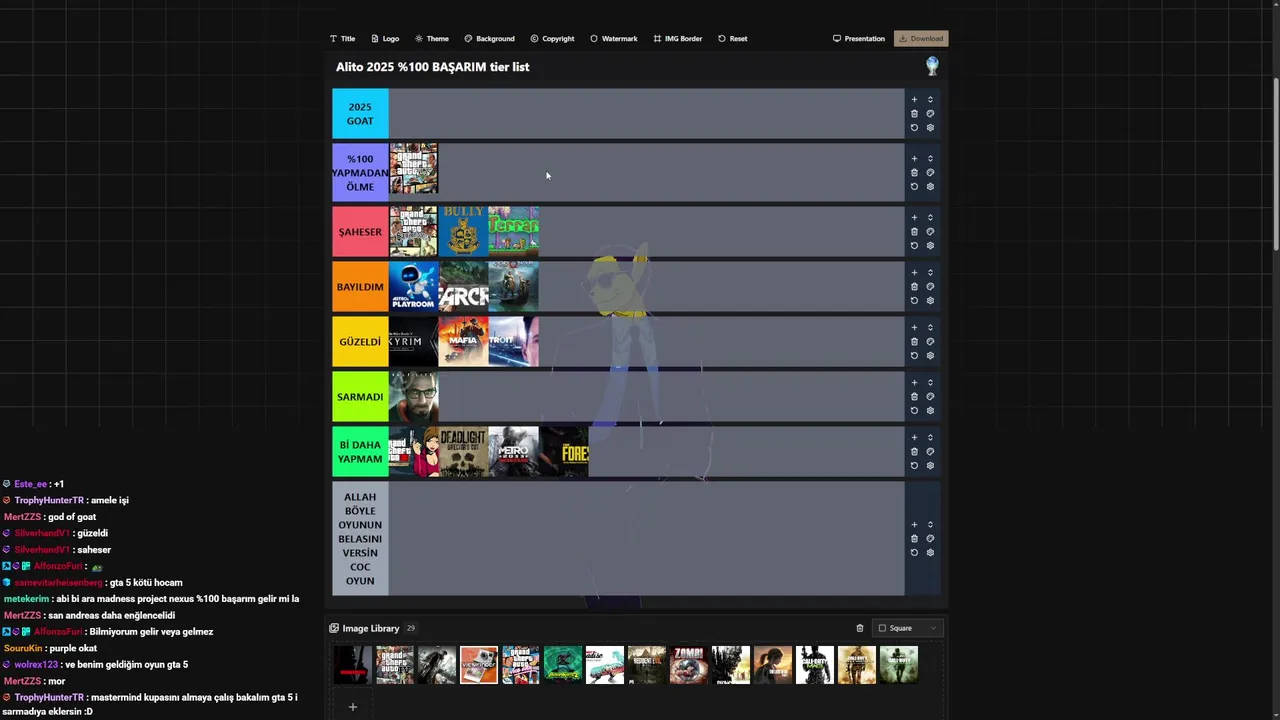Click the tier list title text
Image resolution: width=1280 pixels, height=720 pixels.
coord(432,67)
